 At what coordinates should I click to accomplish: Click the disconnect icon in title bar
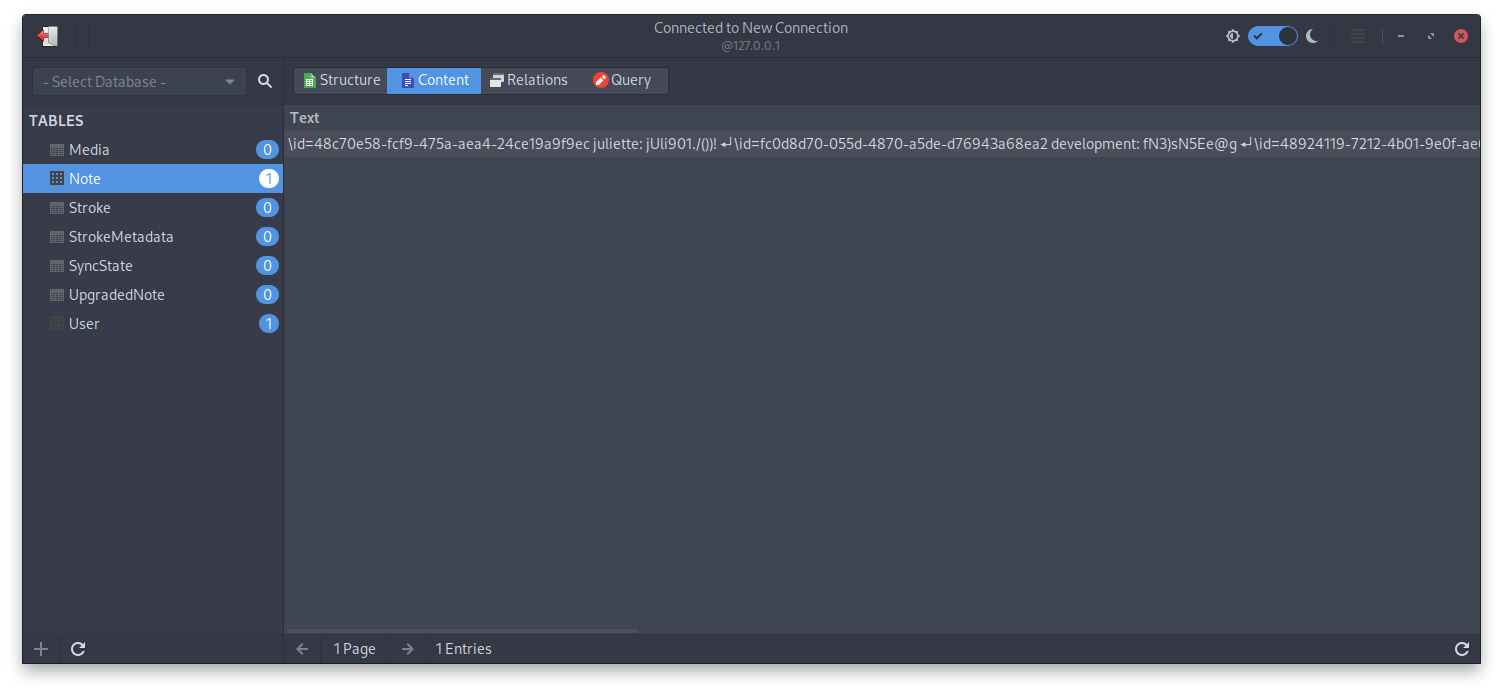47,36
